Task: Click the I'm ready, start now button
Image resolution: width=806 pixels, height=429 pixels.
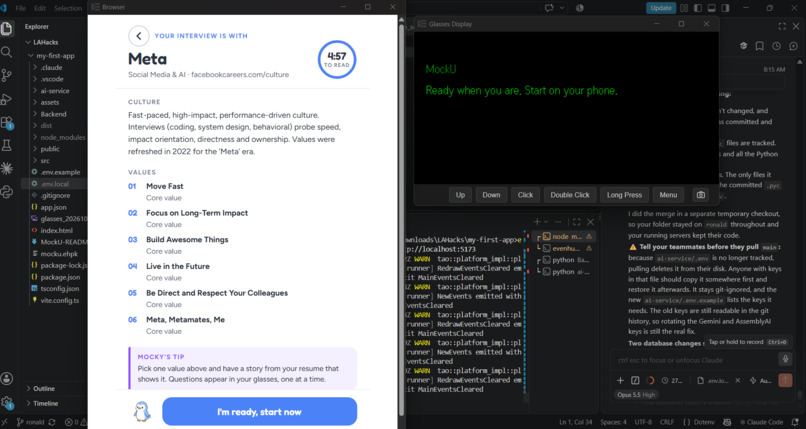Action: coord(259,412)
